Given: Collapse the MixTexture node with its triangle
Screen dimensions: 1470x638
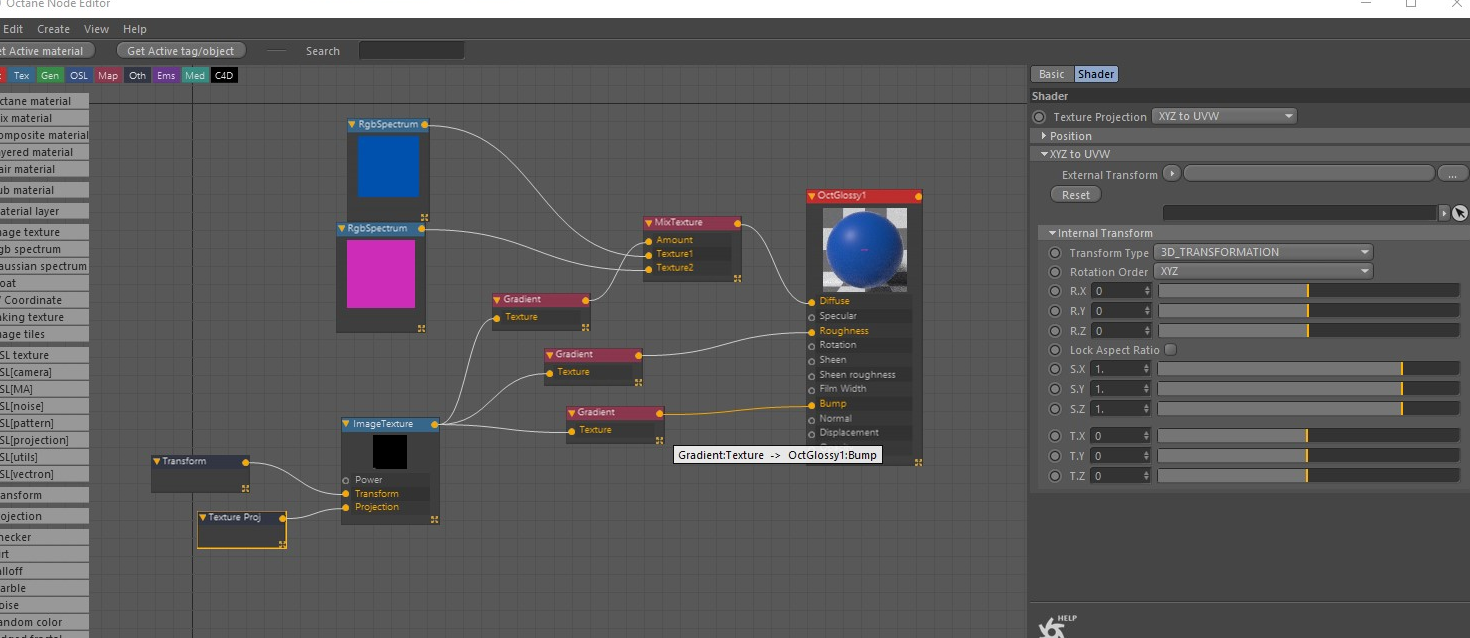Looking at the screenshot, I should (649, 223).
